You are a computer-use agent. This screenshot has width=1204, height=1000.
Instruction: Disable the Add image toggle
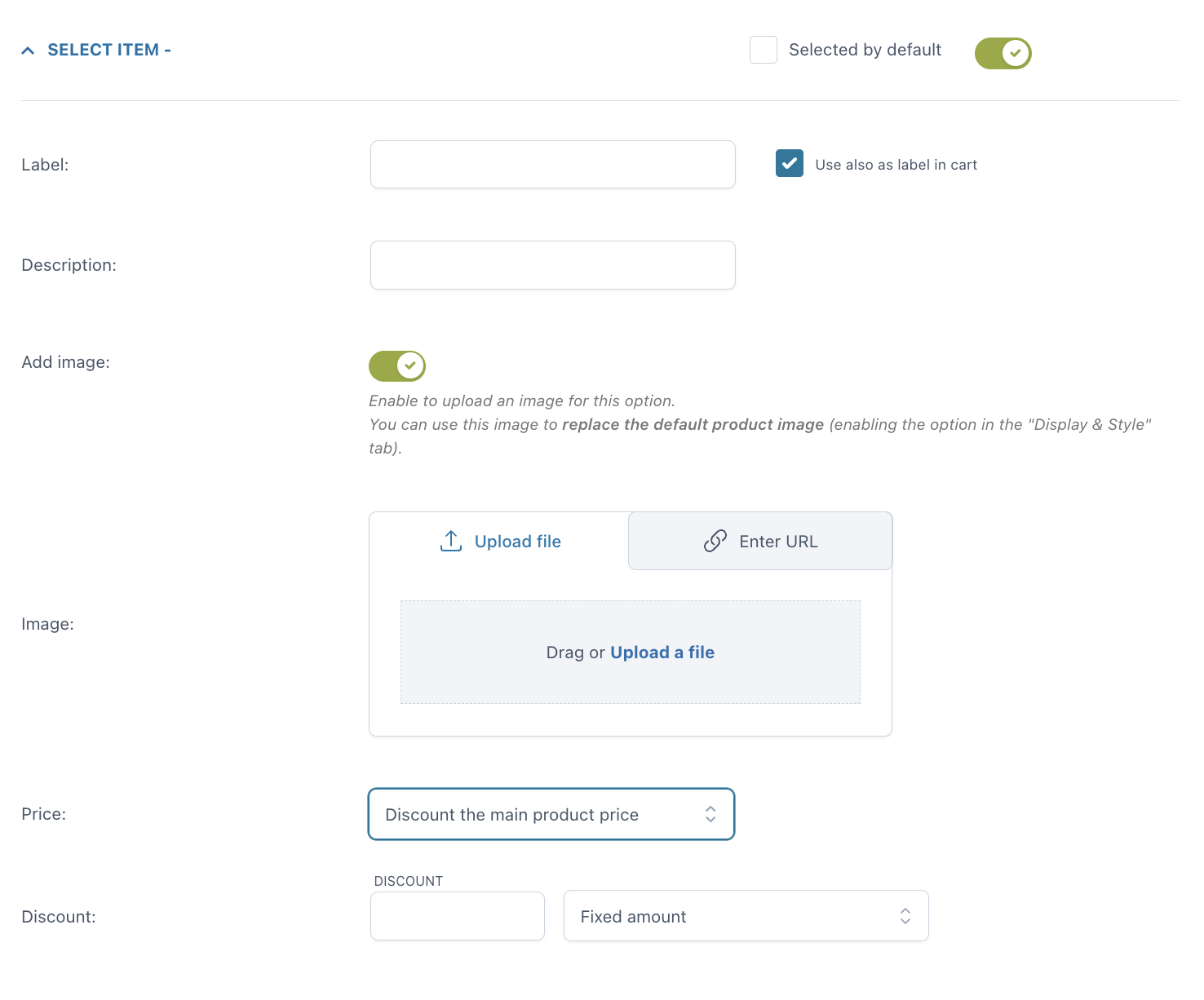point(397,366)
